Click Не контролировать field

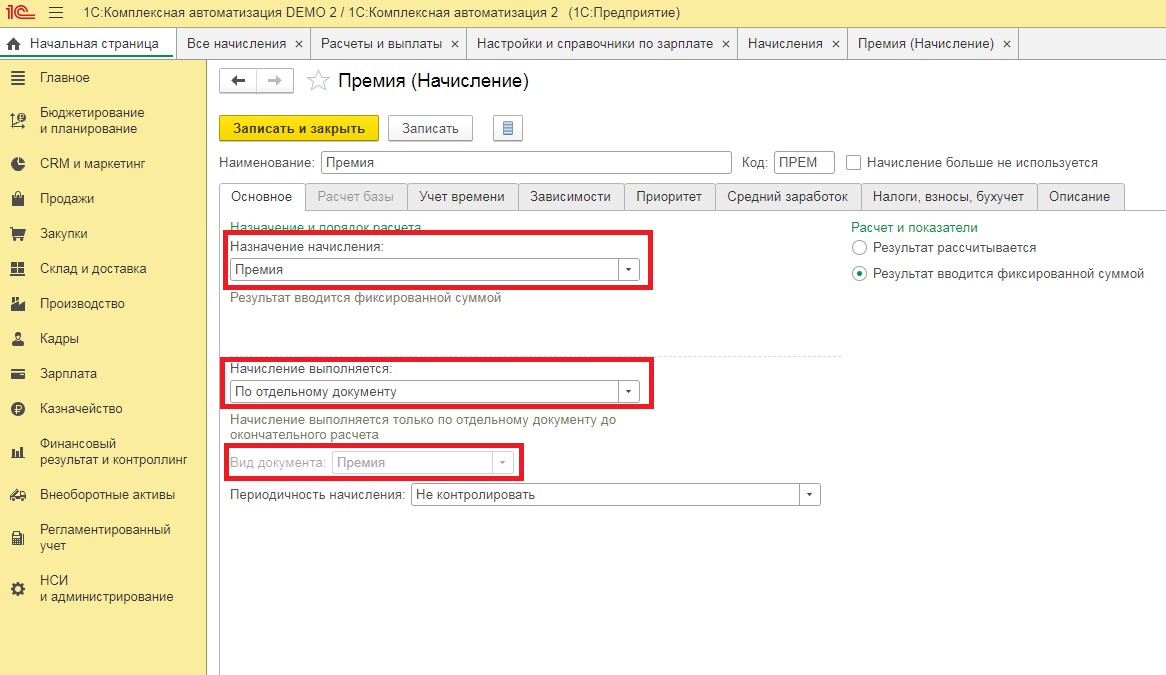(x=605, y=494)
